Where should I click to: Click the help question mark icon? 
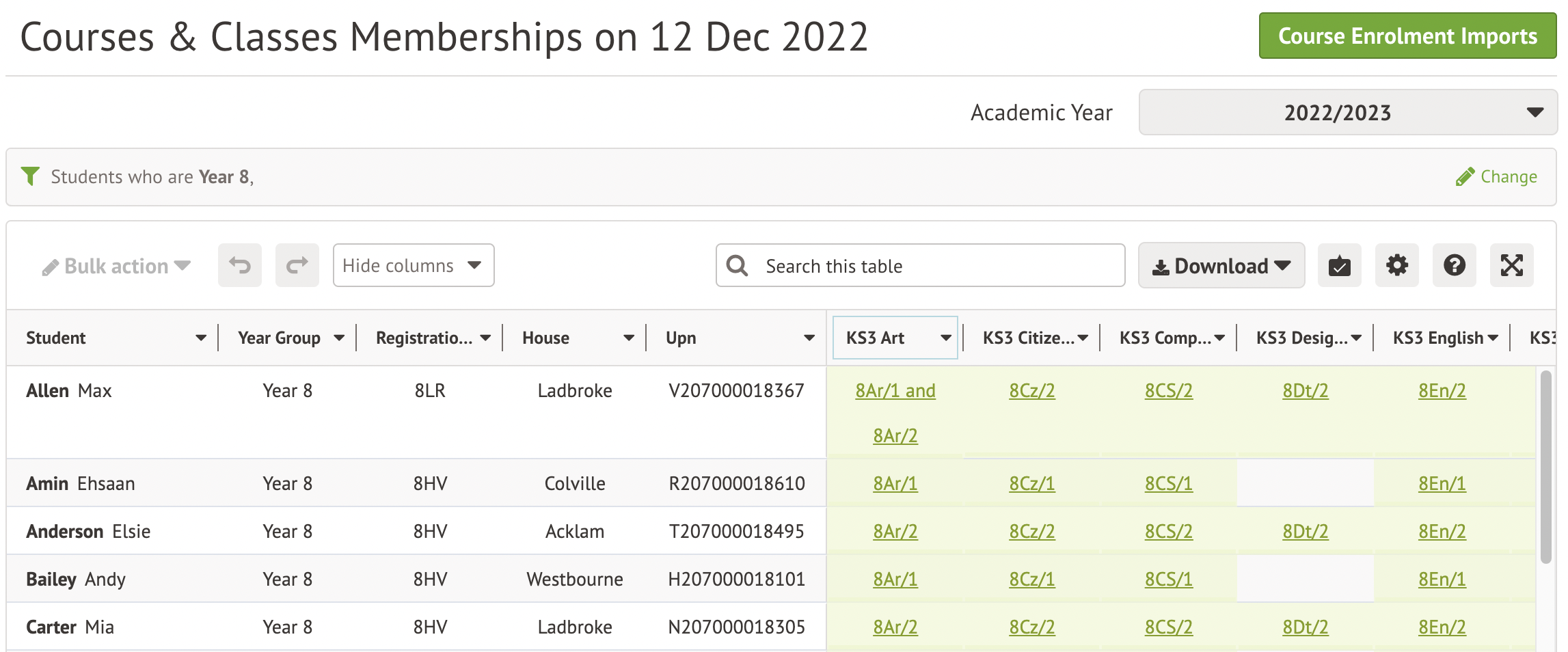coord(1454,265)
